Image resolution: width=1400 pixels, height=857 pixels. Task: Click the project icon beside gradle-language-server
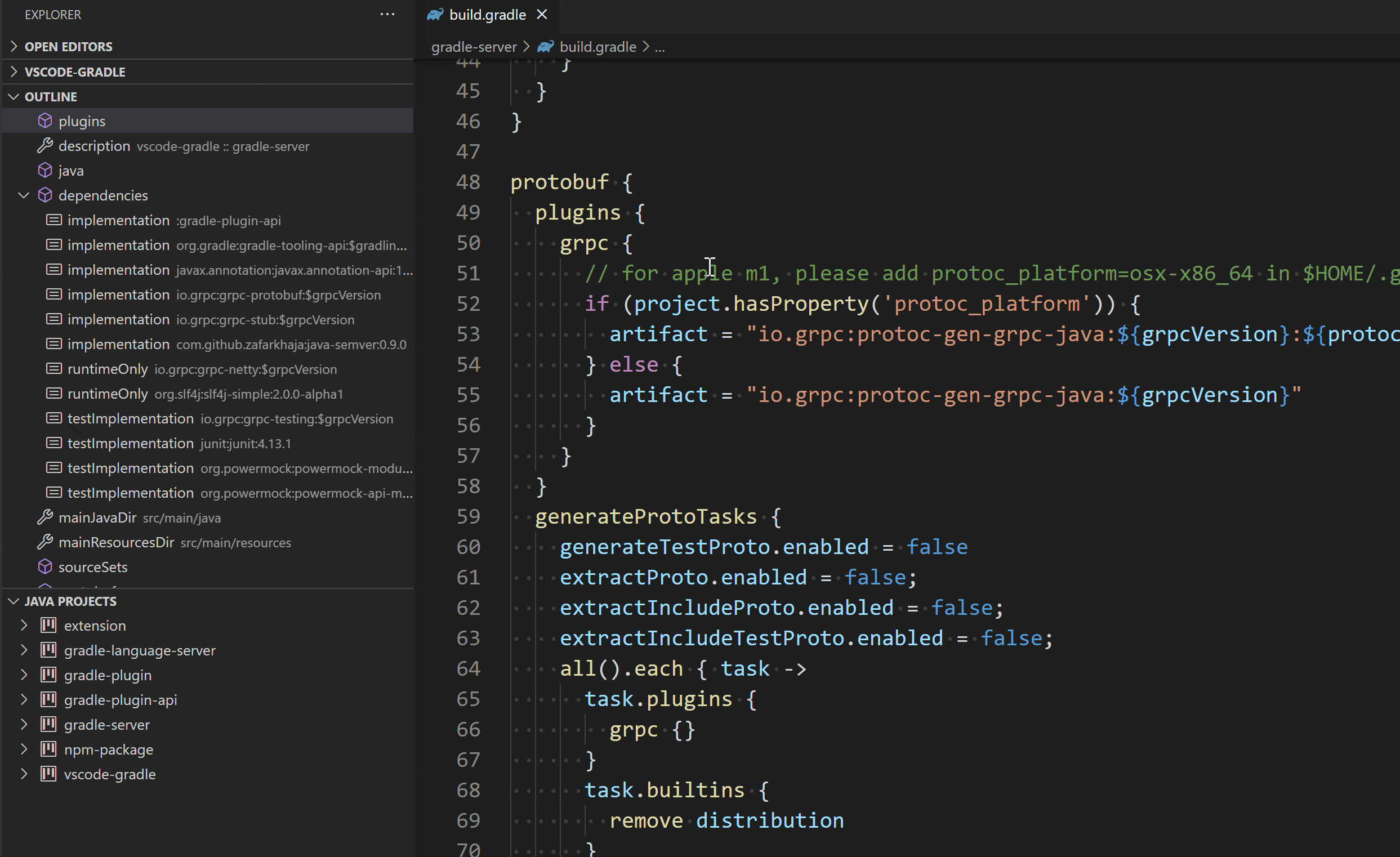point(48,650)
